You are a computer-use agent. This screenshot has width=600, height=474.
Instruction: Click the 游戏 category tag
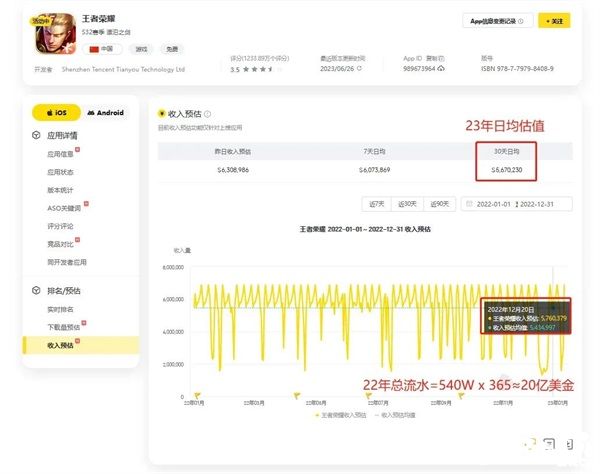coord(141,49)
